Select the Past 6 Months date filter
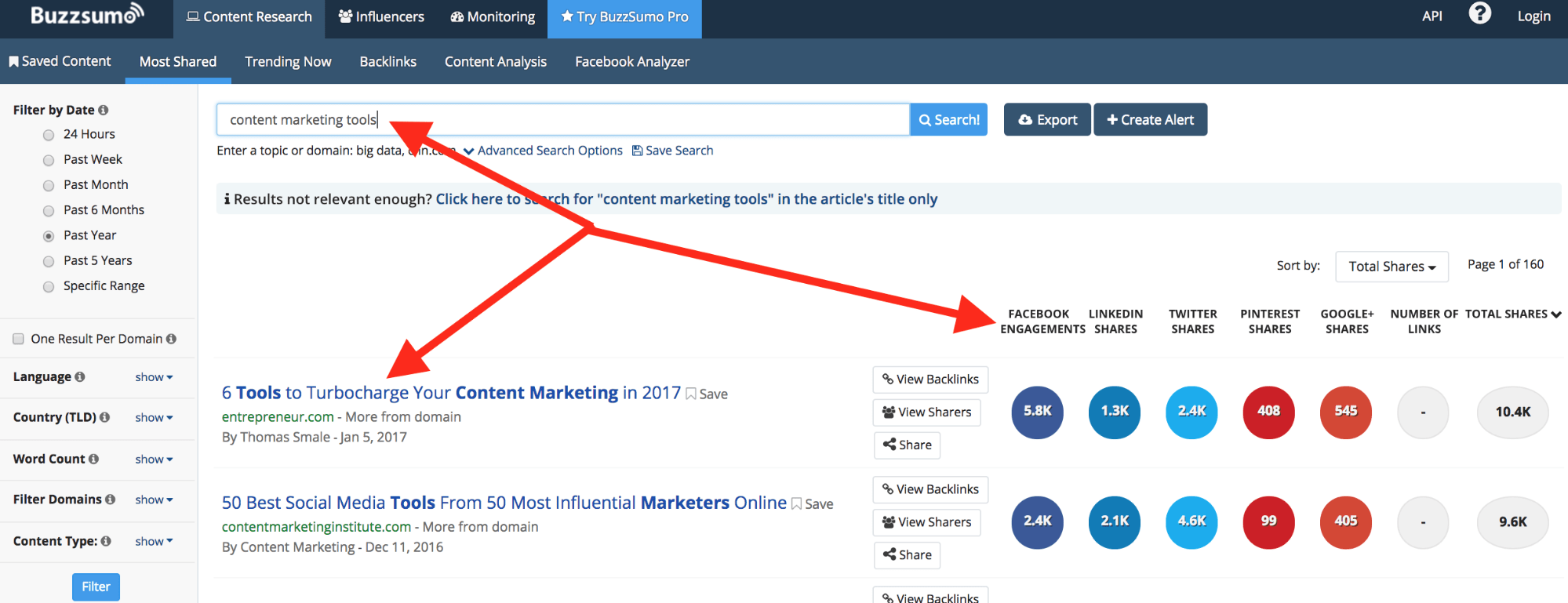The width and height of the screenshot is (1568, 603). tap(49, 210)
